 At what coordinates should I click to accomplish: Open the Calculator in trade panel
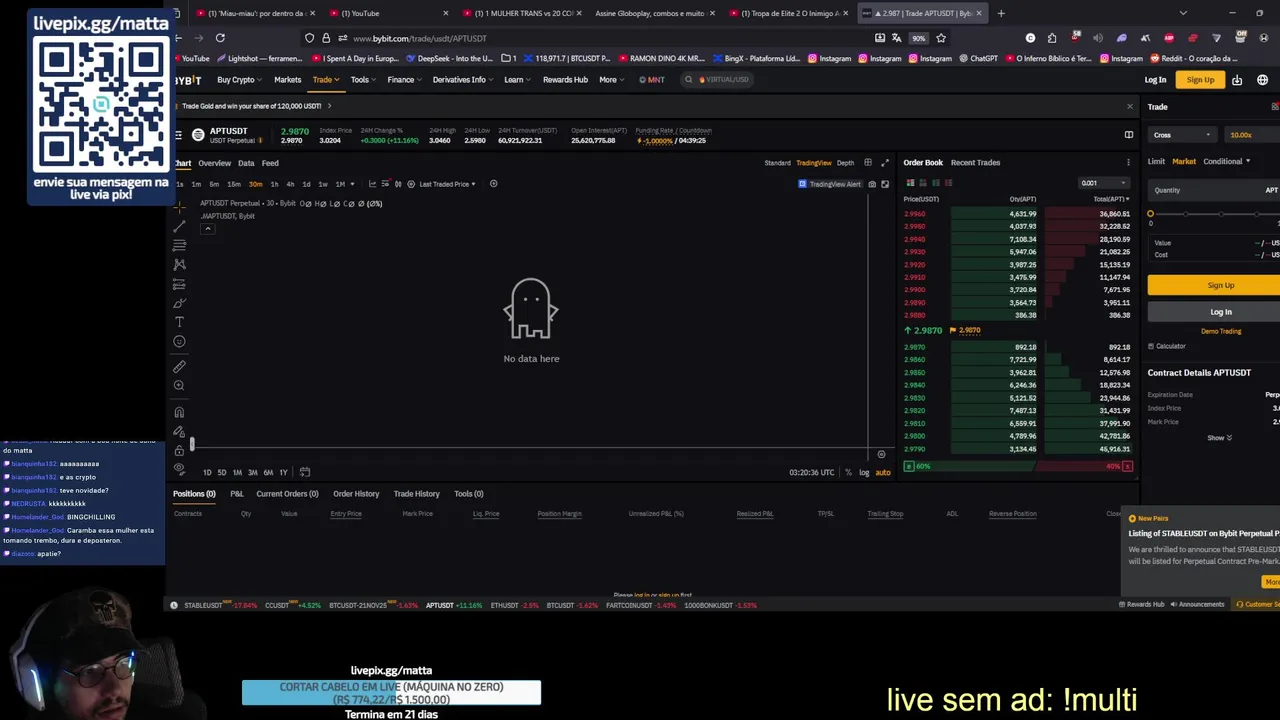pos(1166,346)
